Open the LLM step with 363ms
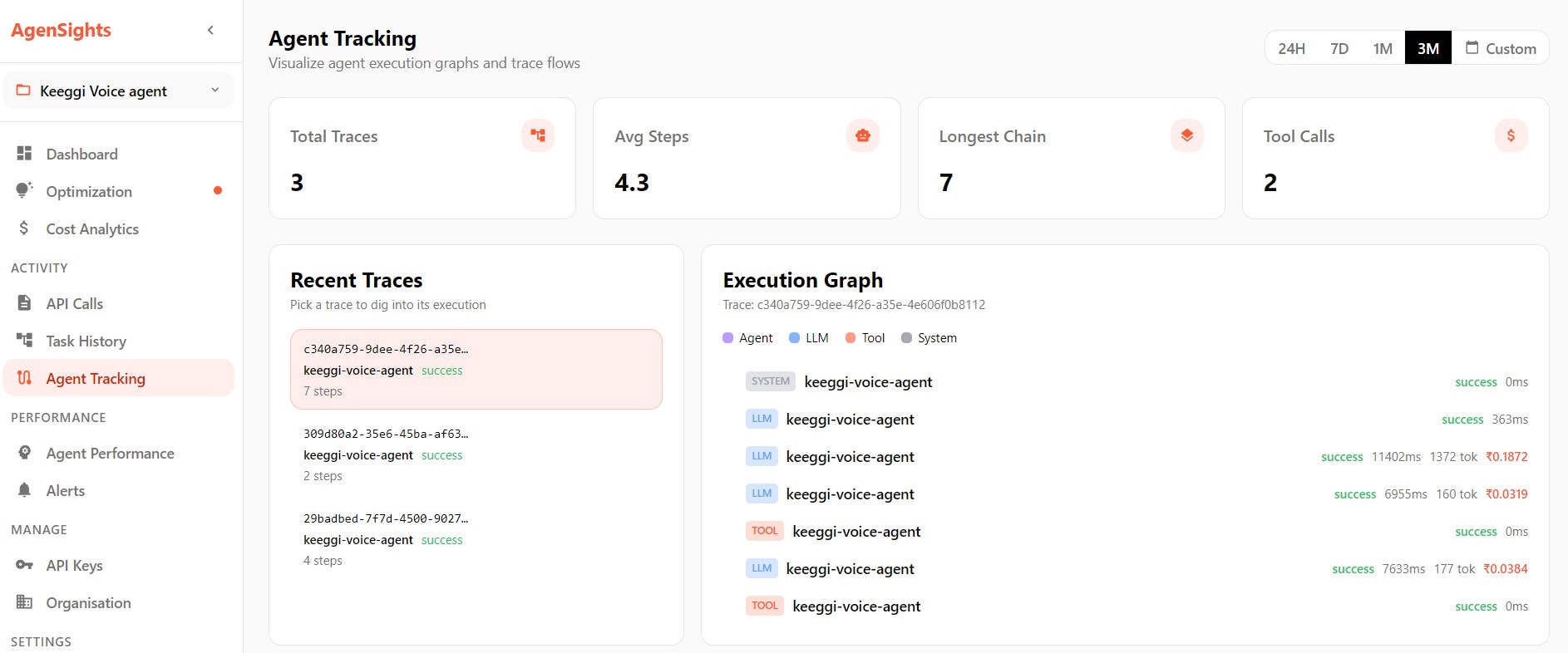The height and width of the screenshot is (653, 1568). (x=1137, y=419)
